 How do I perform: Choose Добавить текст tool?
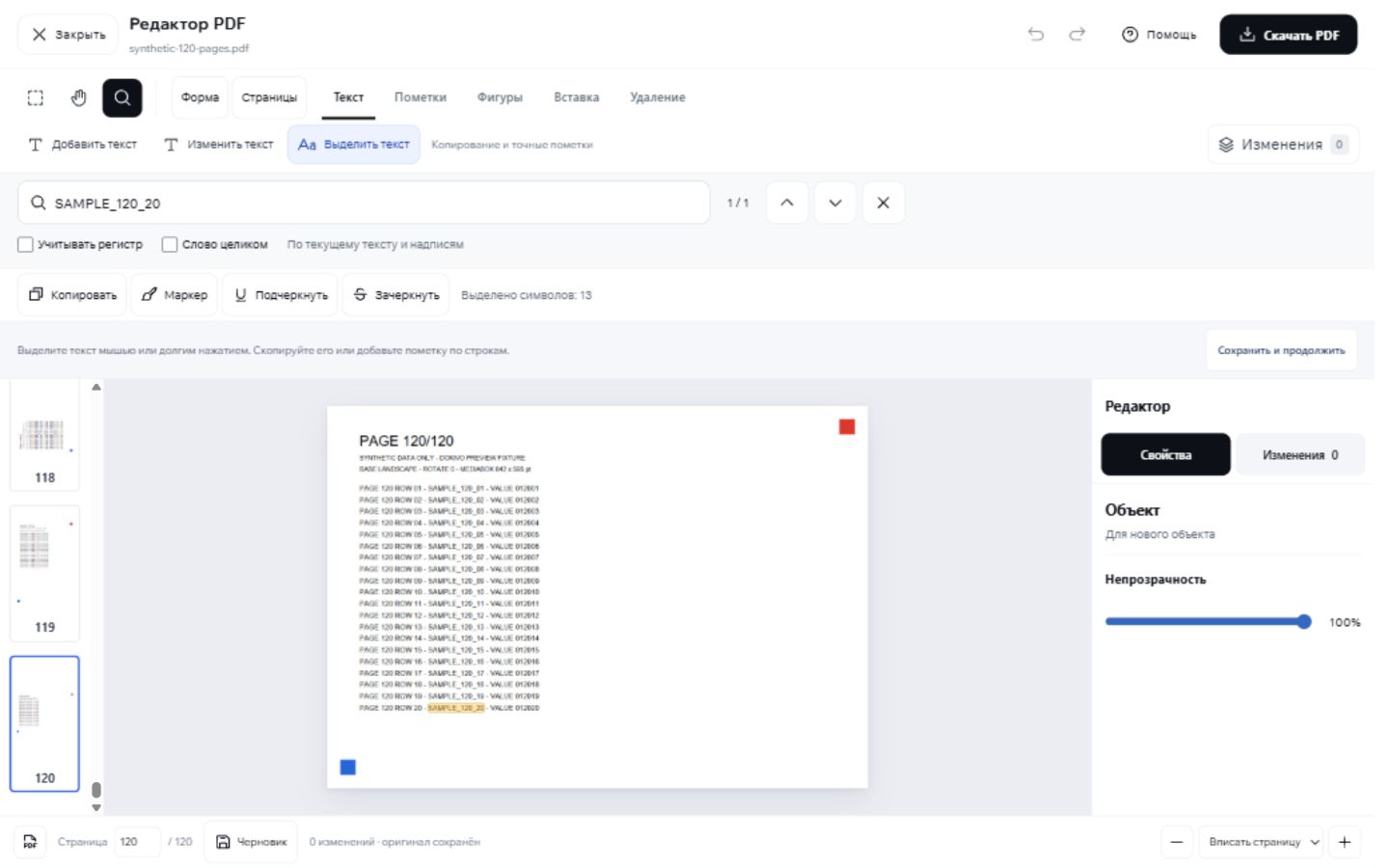[83, 145]
